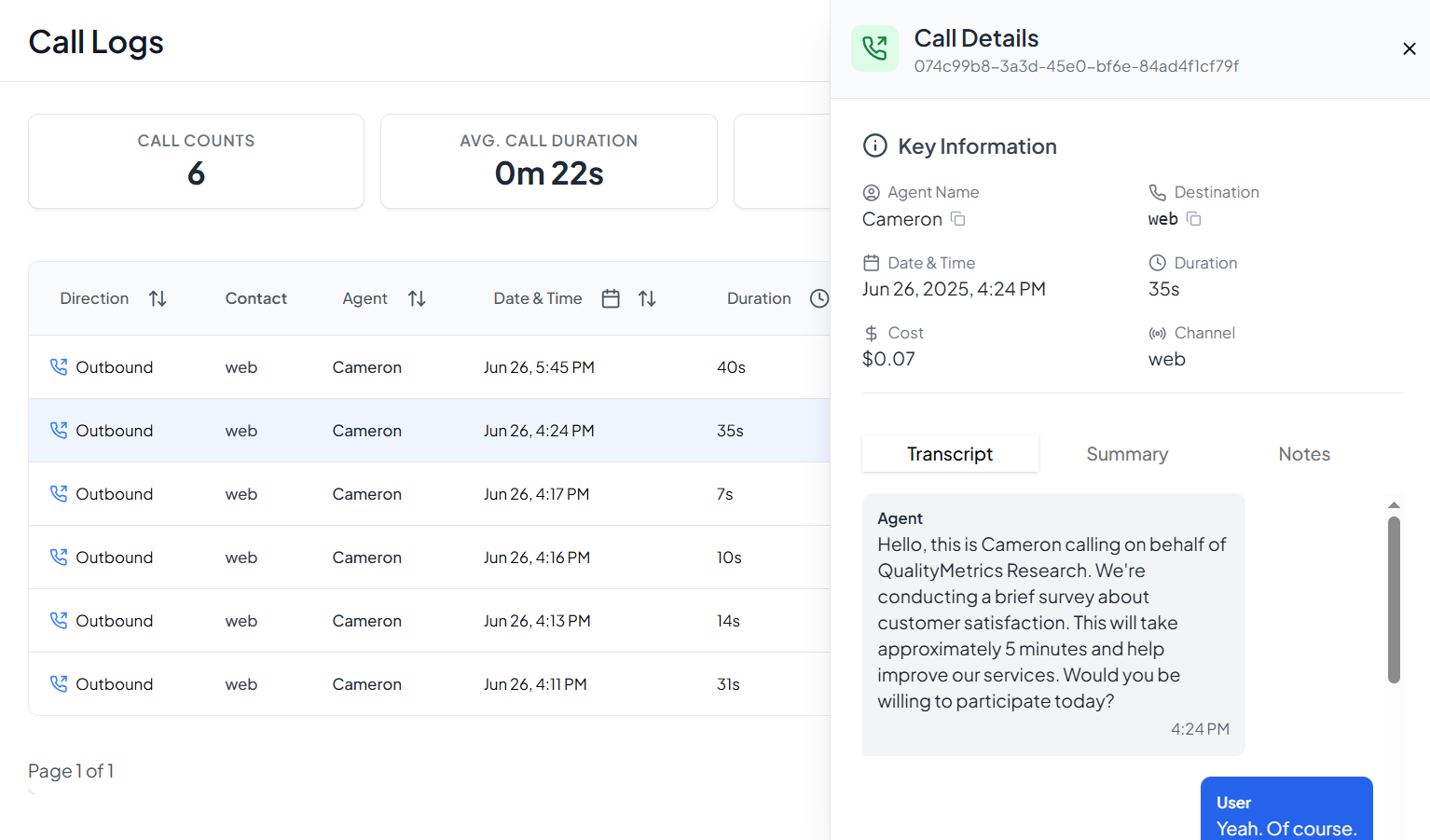Click the Cost dollar icon
The image size is (1430, 840).
(872, 333)
